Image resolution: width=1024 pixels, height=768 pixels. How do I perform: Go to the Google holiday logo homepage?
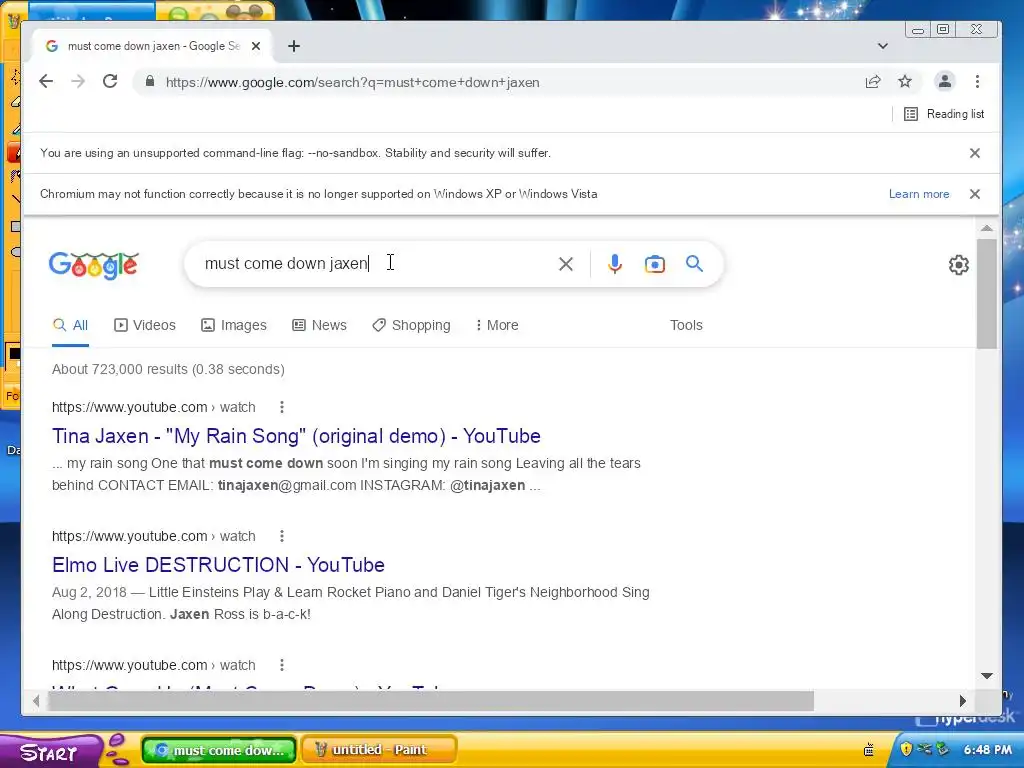click(93, 264)
